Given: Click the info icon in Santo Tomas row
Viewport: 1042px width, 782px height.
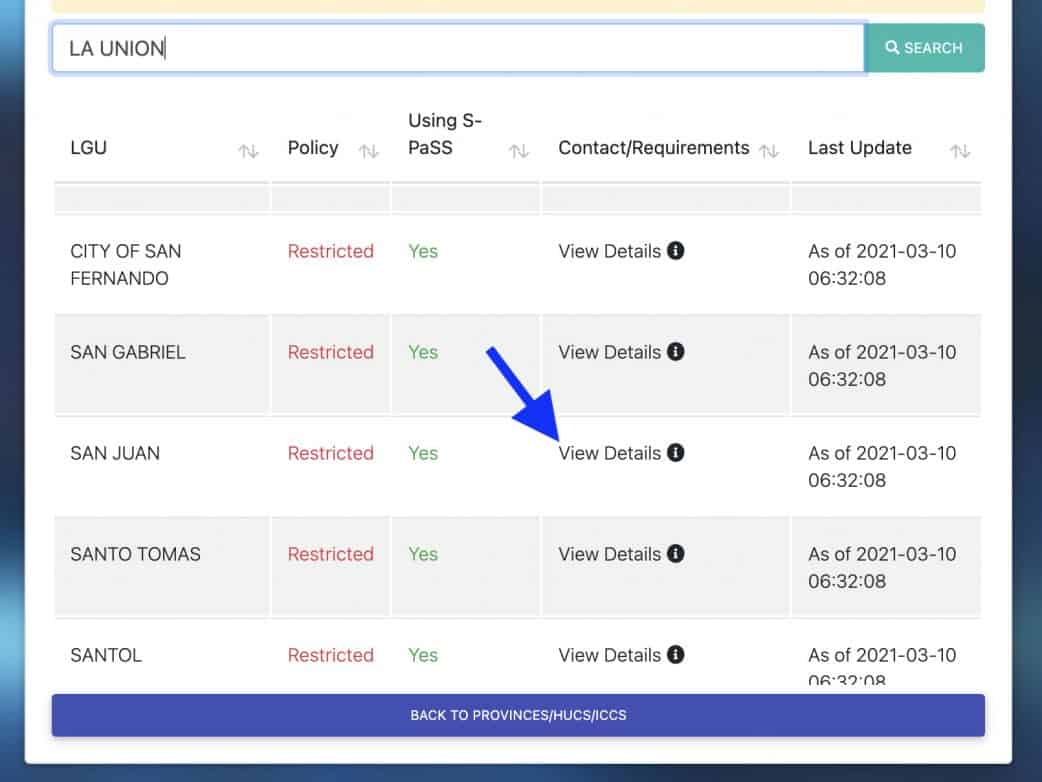Looking at the screenshot, I should (x=676, y=554).
